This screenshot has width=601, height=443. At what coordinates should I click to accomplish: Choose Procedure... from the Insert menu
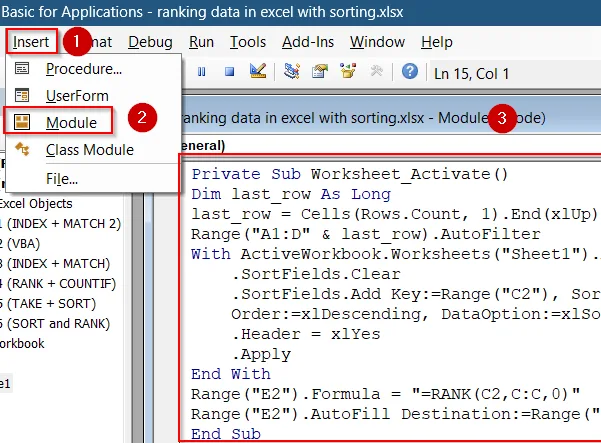point(93,69)
